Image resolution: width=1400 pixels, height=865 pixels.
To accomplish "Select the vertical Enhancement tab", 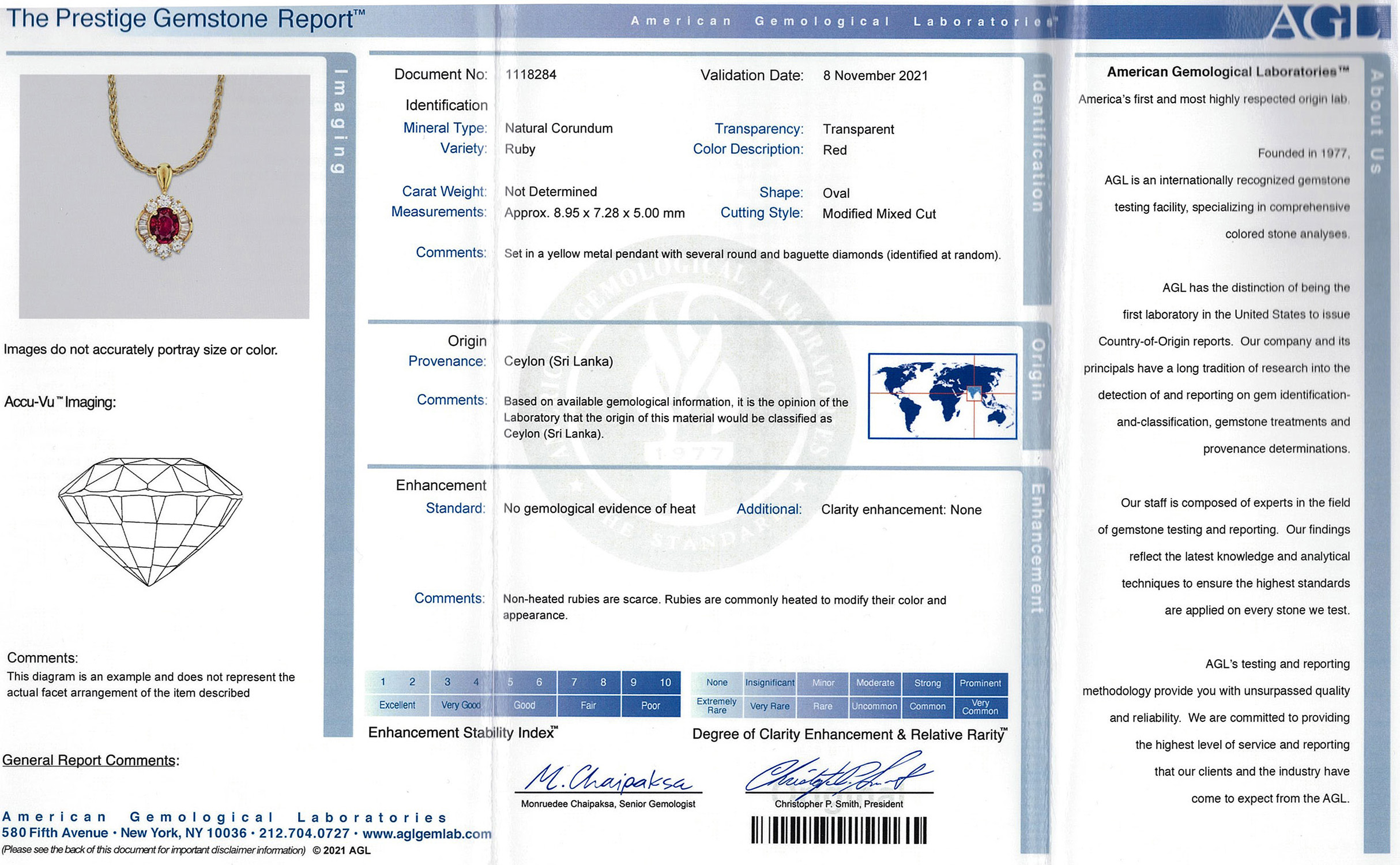I will 1036,548.
